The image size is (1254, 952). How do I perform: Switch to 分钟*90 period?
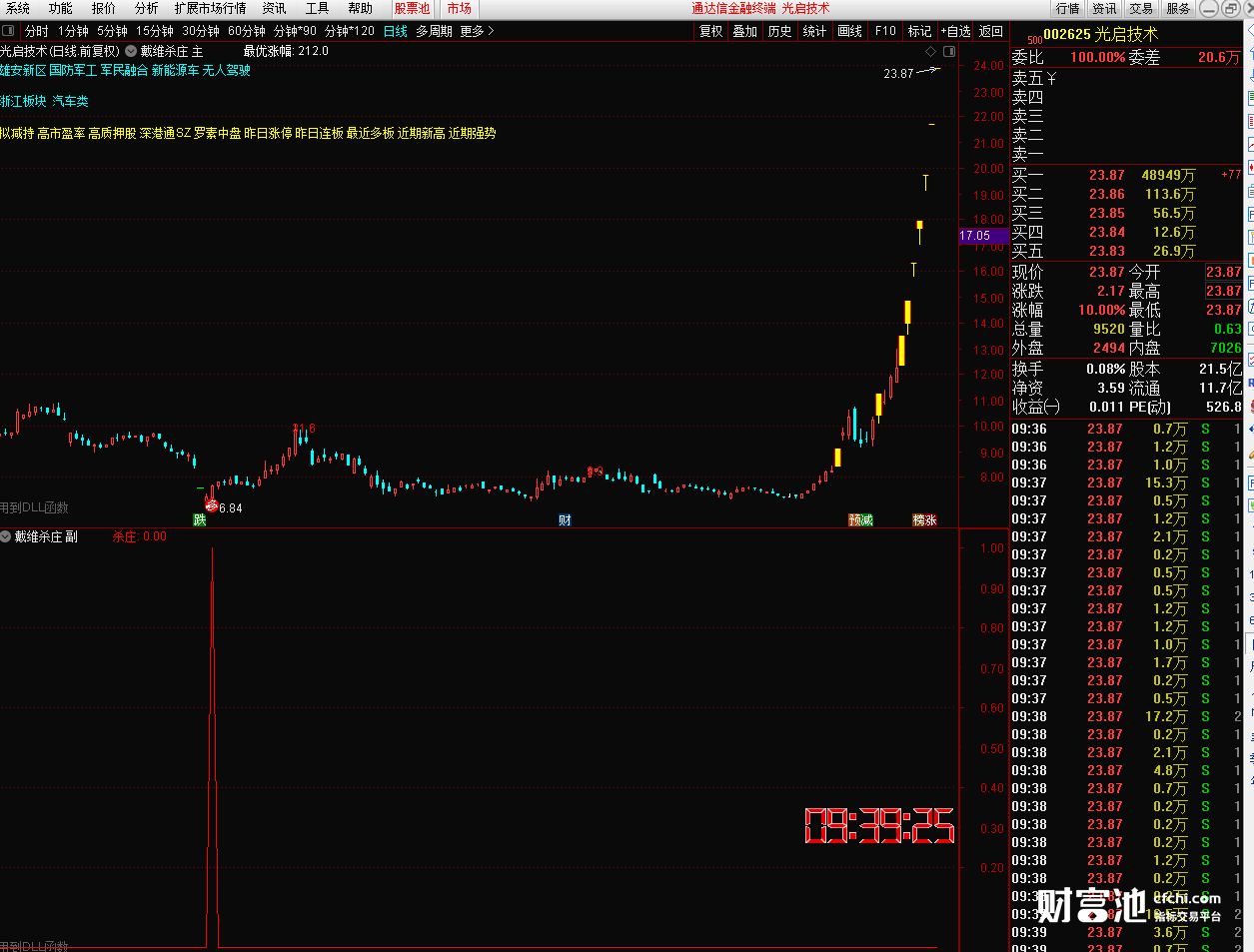[x=295, y=31]
